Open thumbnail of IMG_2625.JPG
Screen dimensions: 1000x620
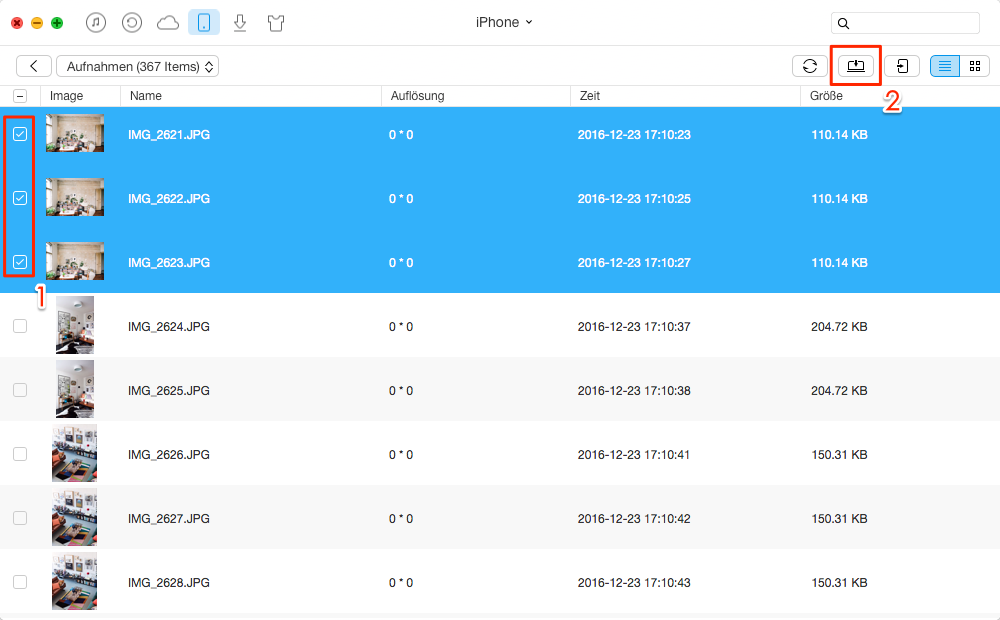point(75,389)
